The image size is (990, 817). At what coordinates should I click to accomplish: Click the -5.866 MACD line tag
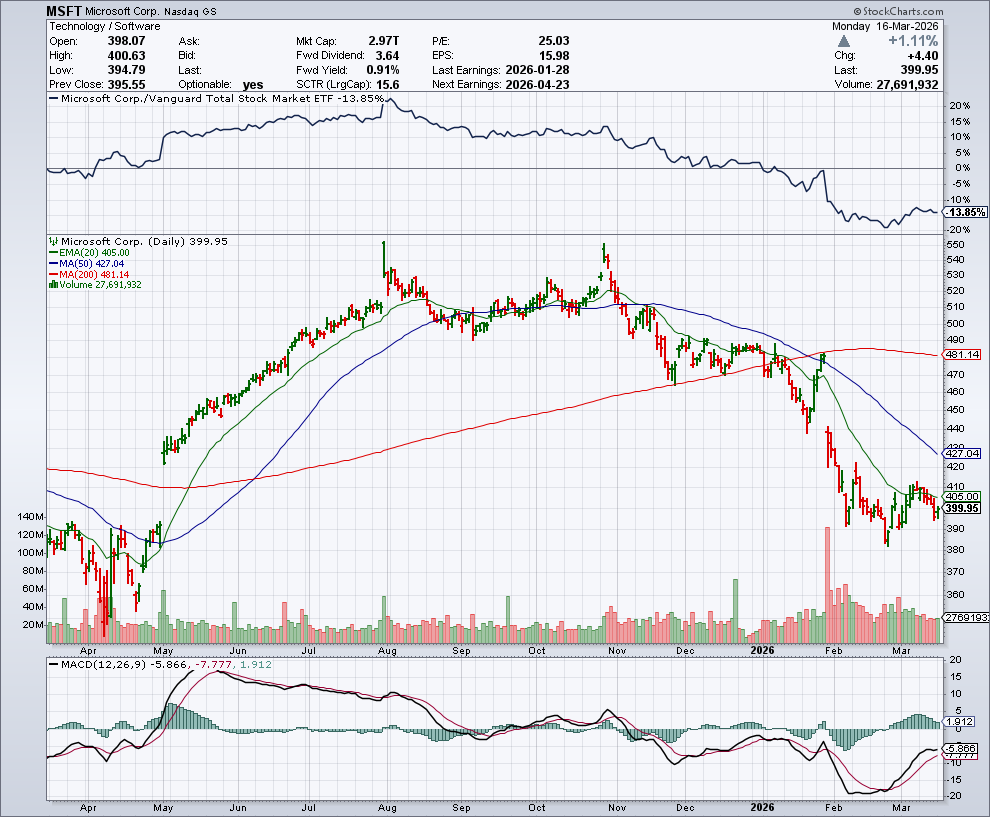[962, 749]
